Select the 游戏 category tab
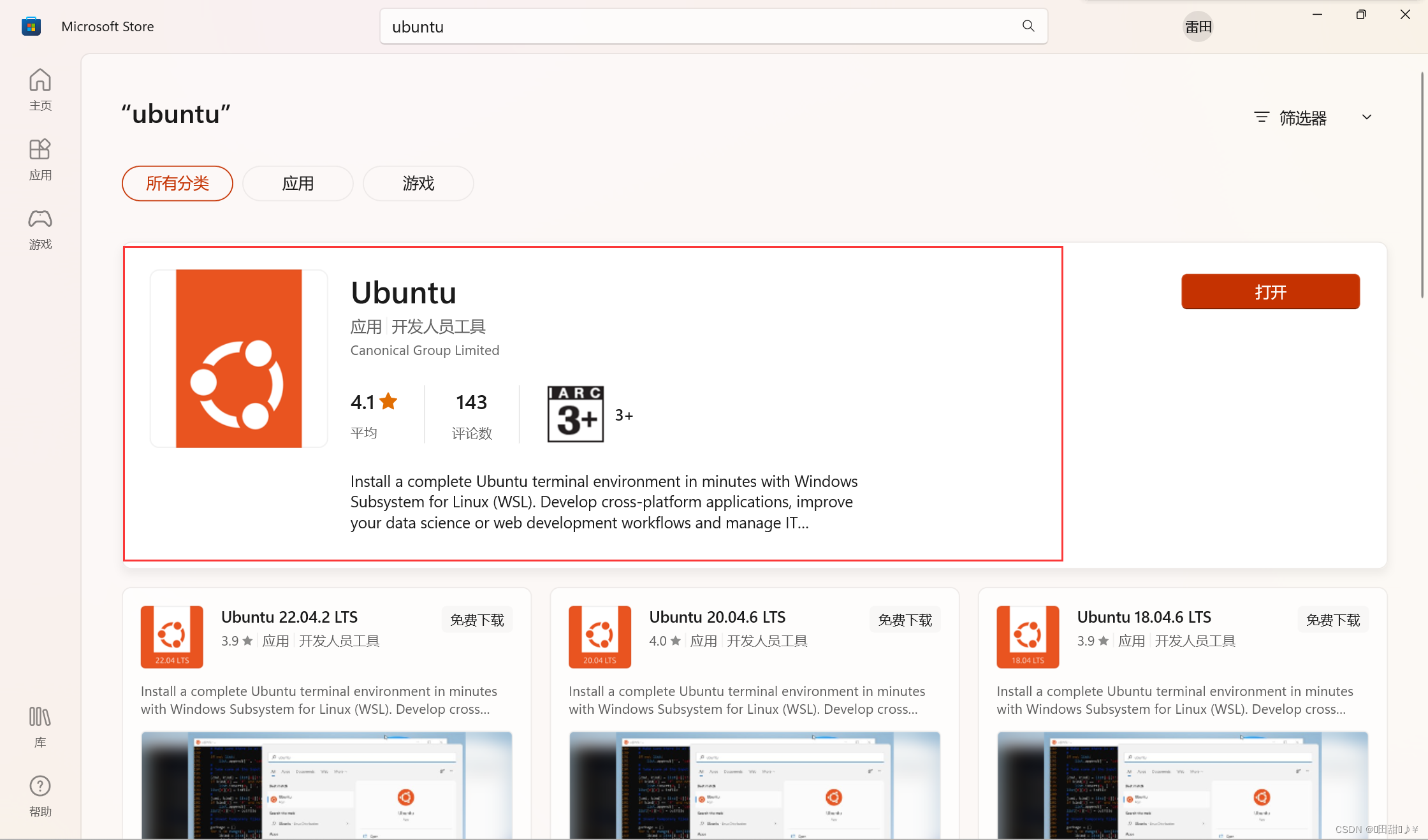This screenshot has width=1428, height=840. click(418, 184)
